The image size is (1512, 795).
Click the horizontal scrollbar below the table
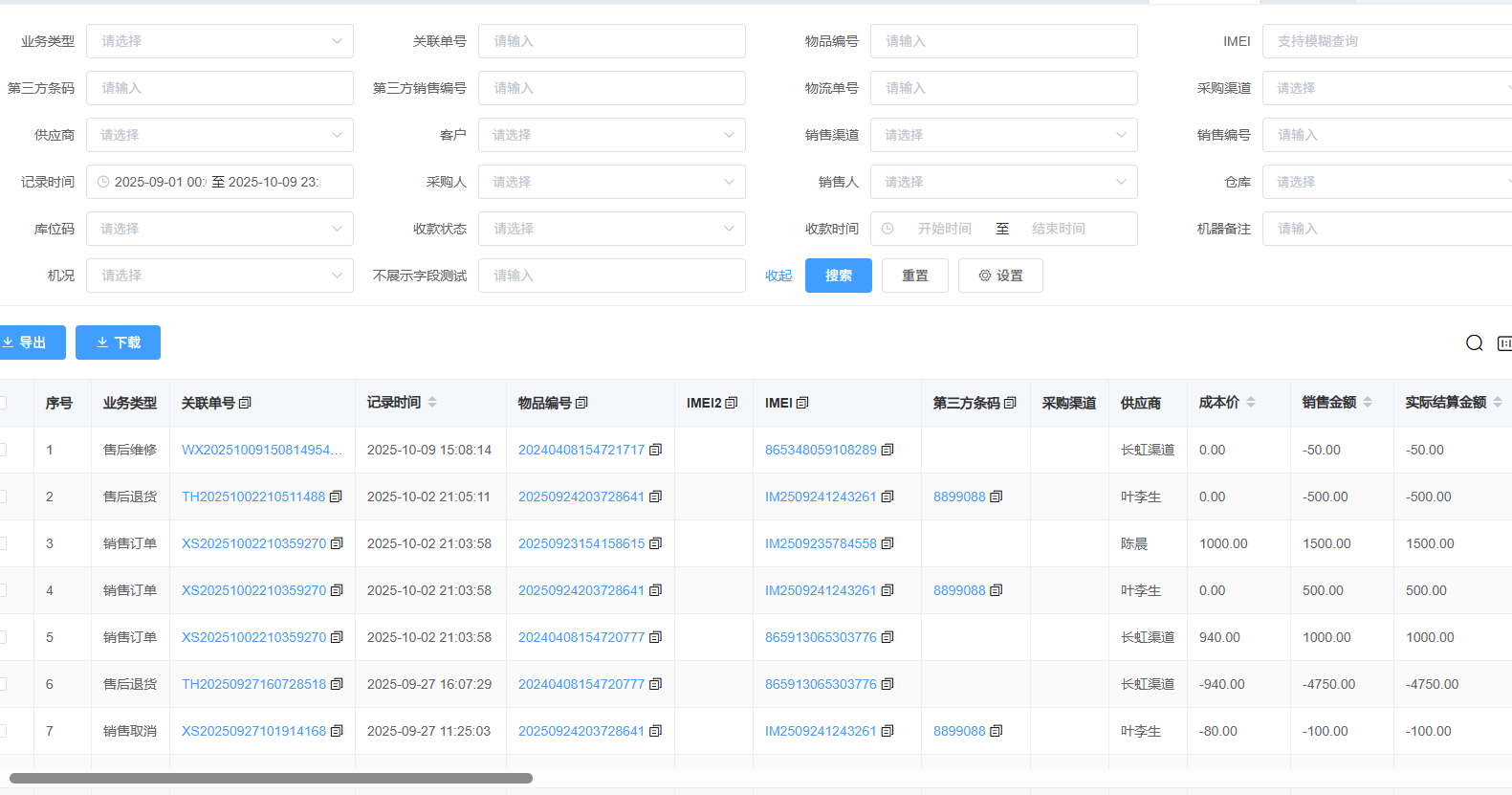[271, 778]
